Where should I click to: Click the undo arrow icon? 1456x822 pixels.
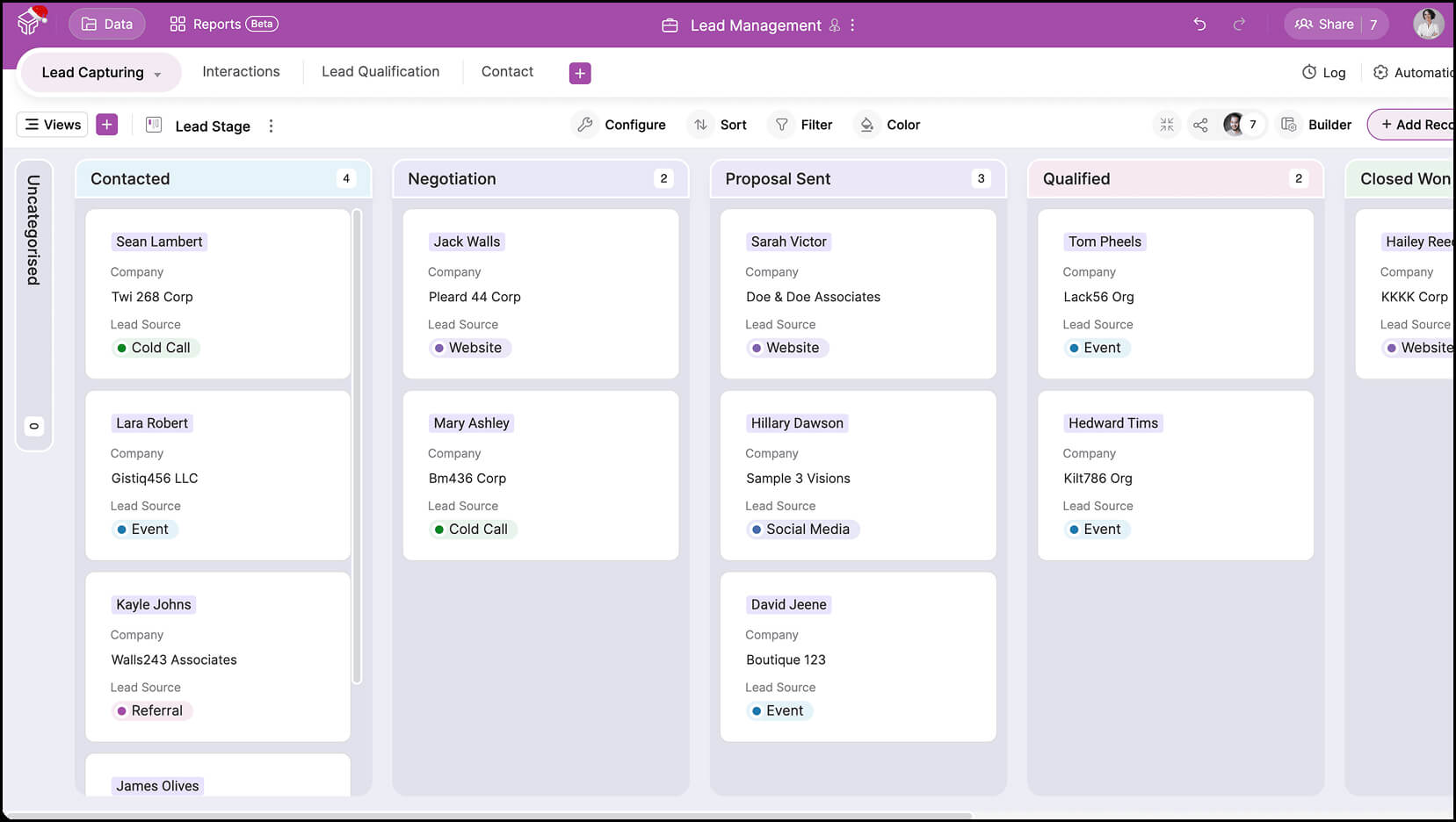click(x=1199, y=25)
